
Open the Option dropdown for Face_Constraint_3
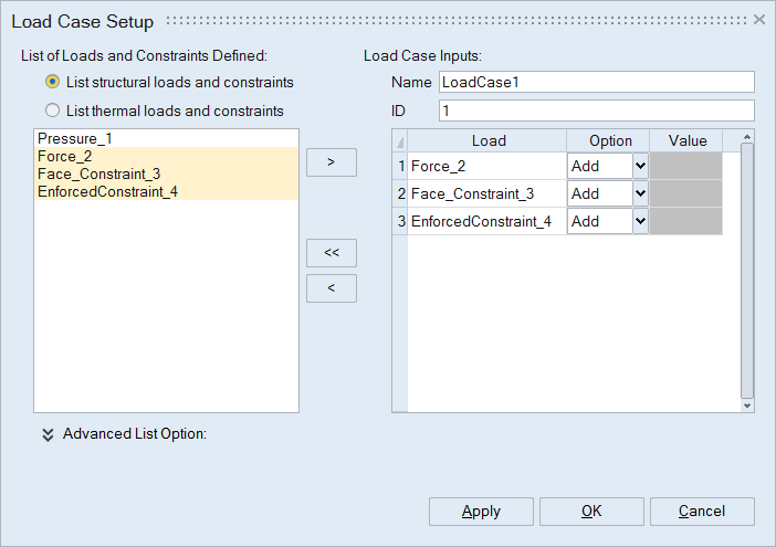(x=640, y=194)
